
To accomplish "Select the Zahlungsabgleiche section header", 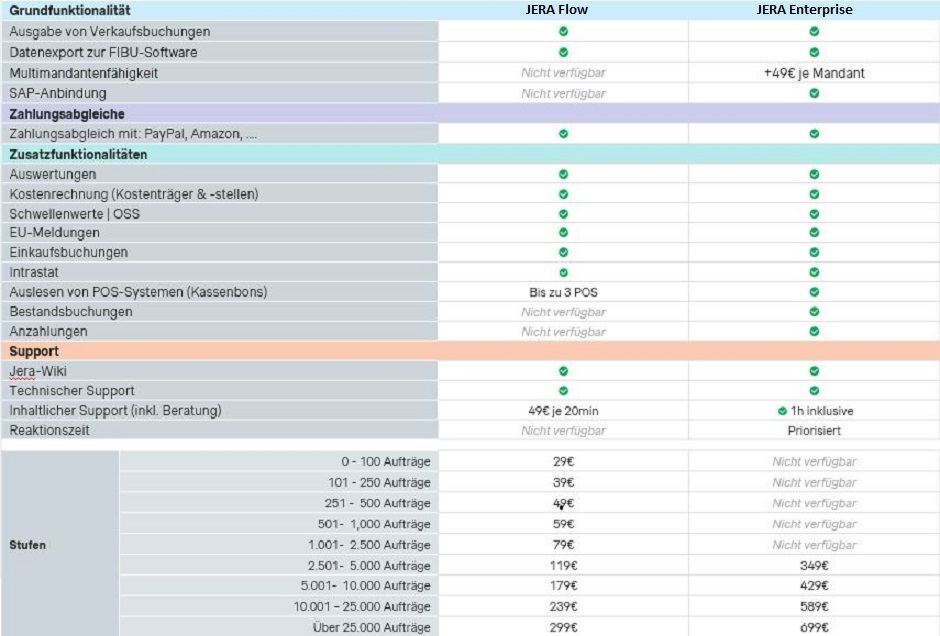I will pyautogui.click(x=67, y=114).
